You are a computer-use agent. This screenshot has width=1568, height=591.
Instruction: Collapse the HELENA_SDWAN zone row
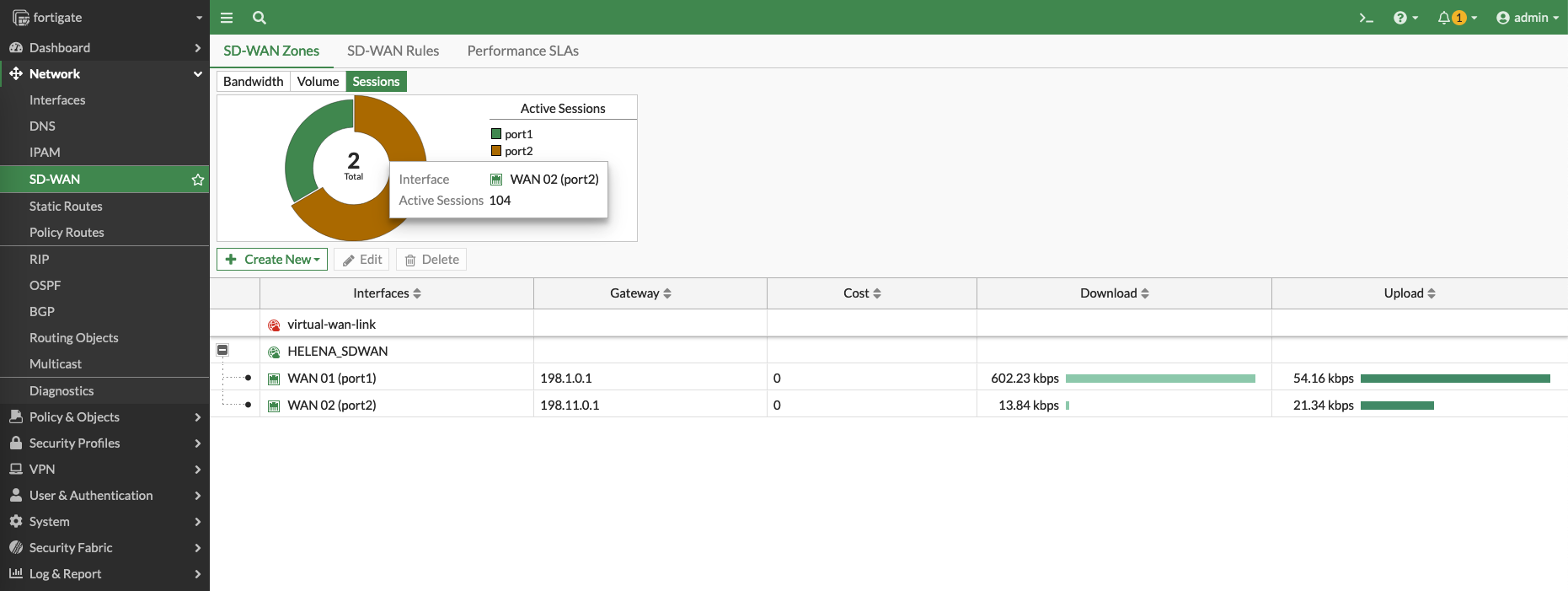click(222, 350)
